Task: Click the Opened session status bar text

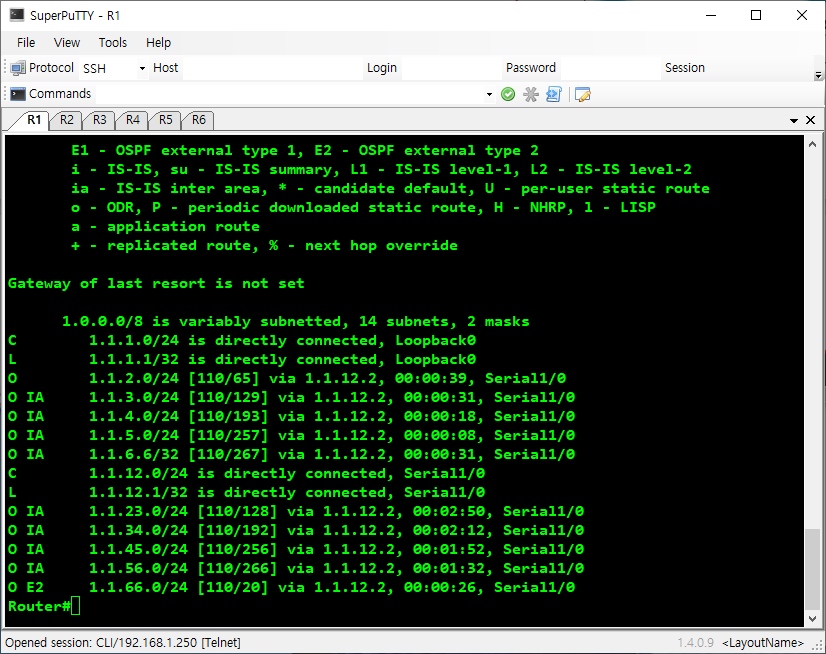Action: (123, 643)
